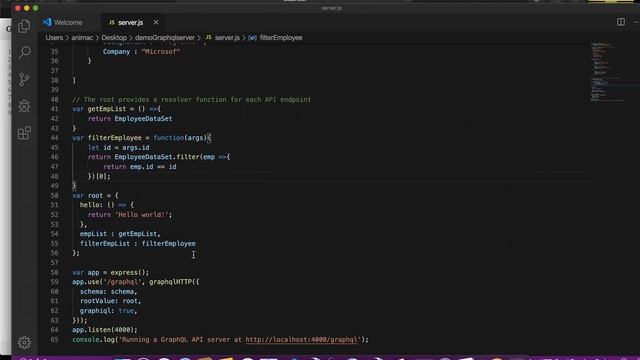Click 'app.listen(4000);' on line 64
Image resolution: width=640 pixels, height=360 pixels.
[x=105, y=330]
